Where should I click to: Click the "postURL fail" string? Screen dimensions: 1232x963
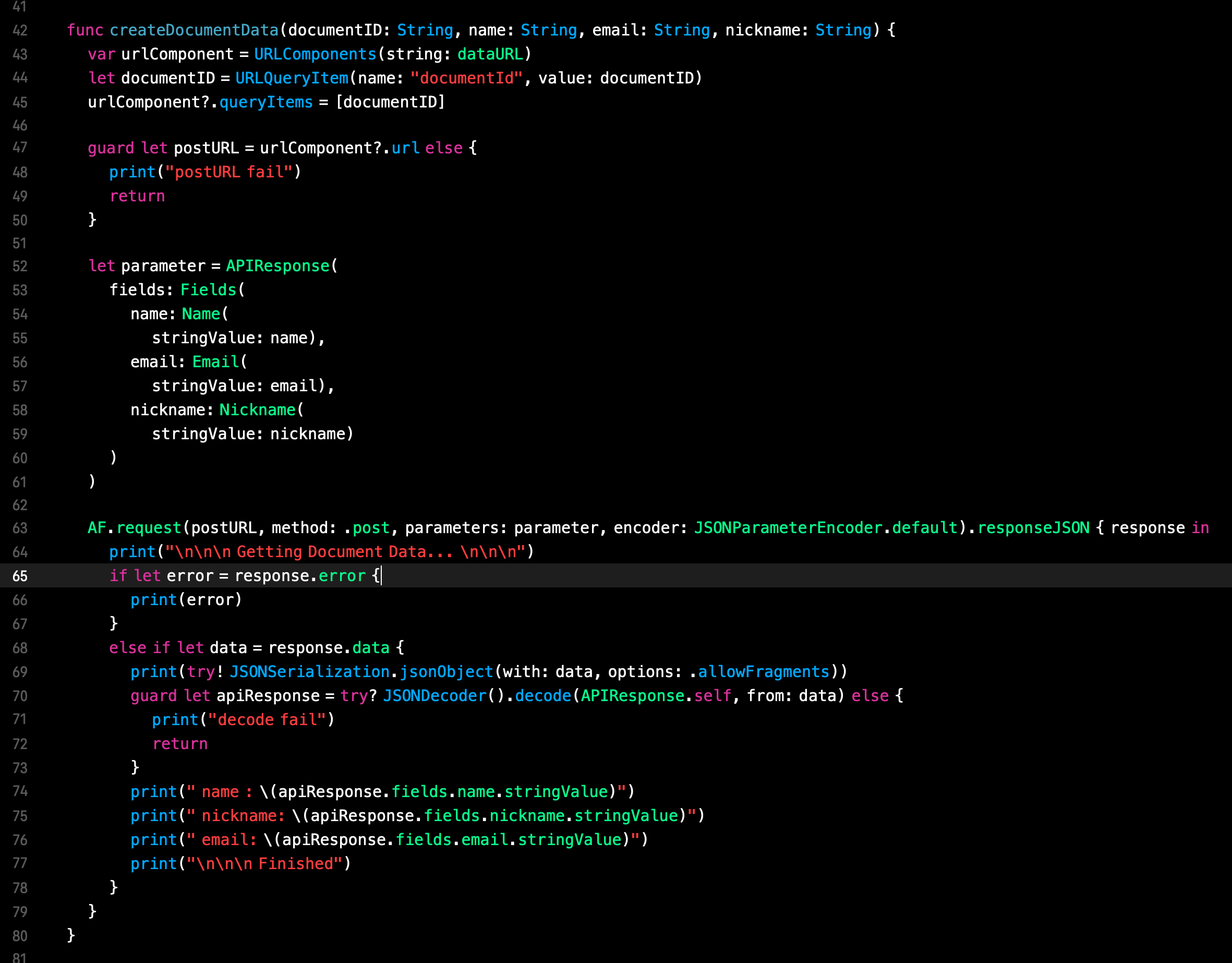(234, 172)
